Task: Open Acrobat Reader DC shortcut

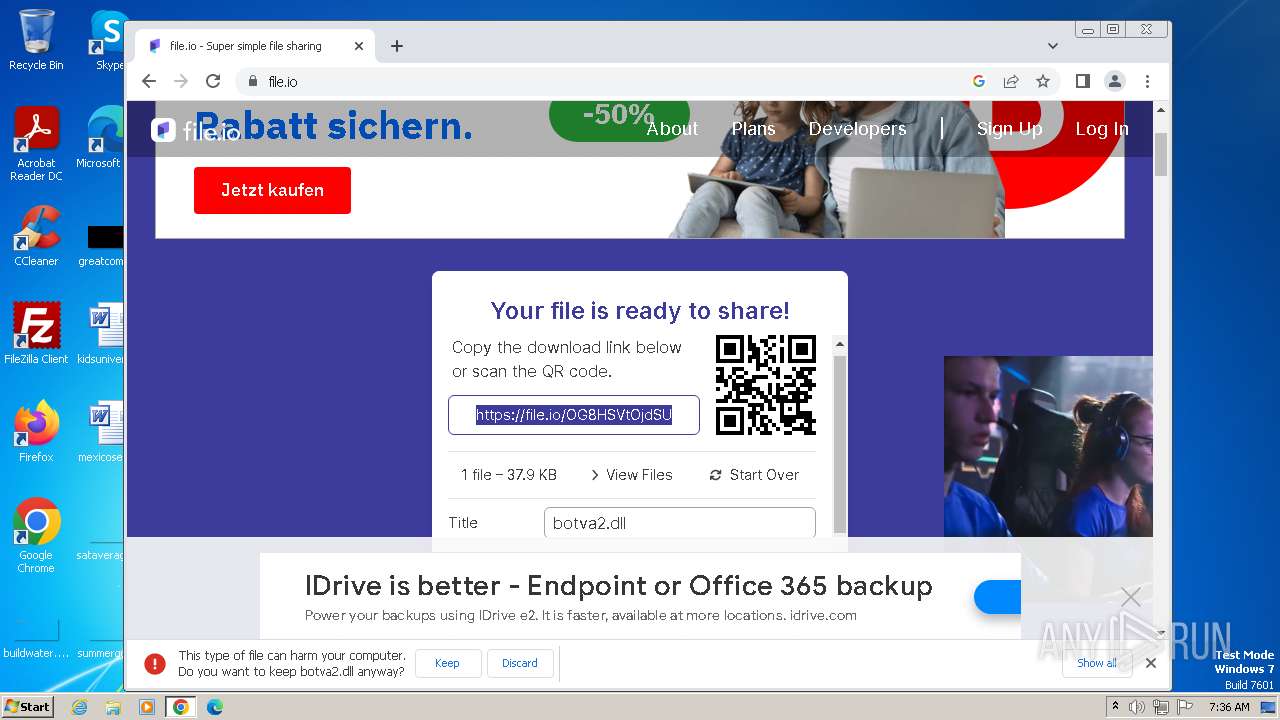Action: coord(36,144)
